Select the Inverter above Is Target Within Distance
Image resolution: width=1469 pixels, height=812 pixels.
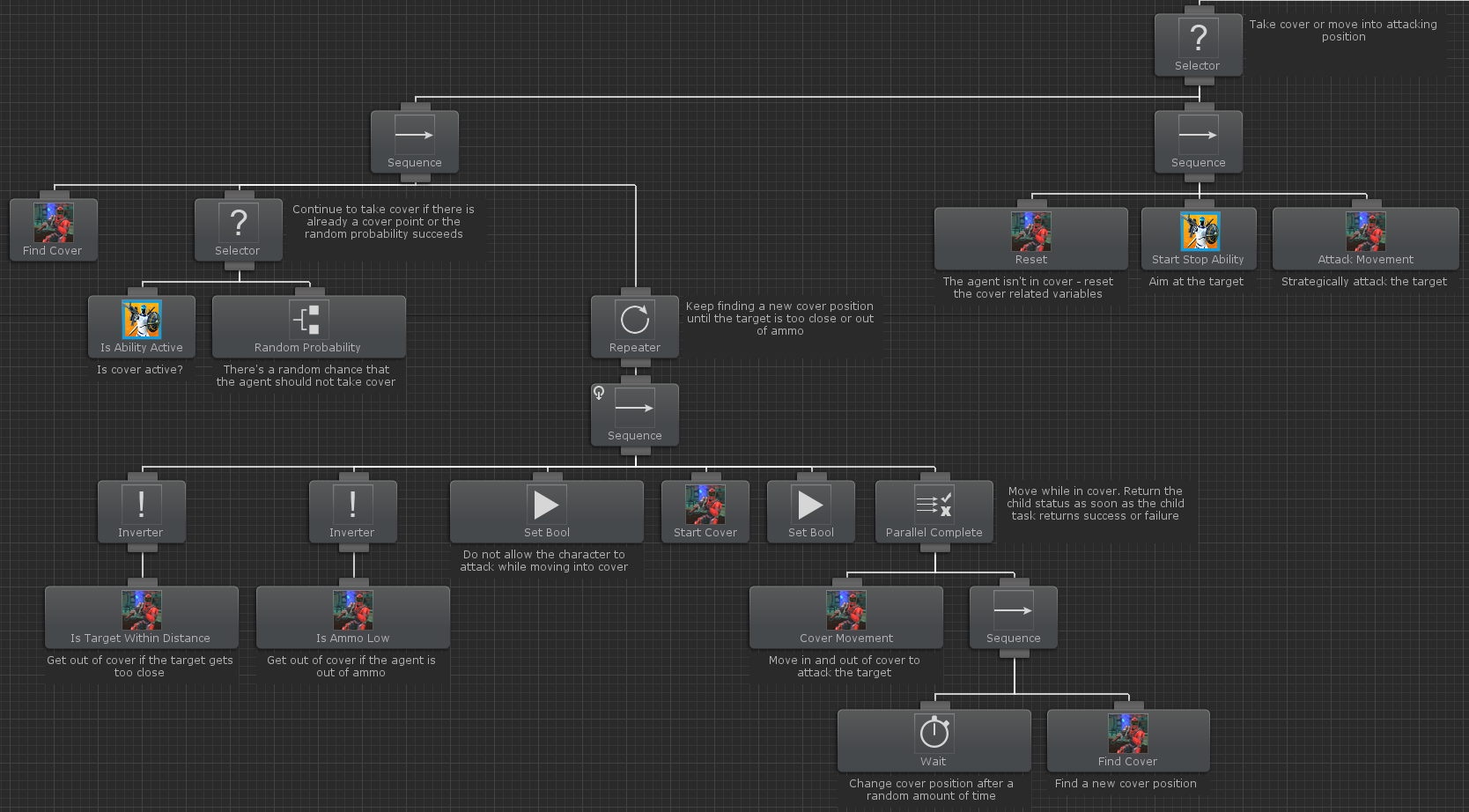pos(141,512)
